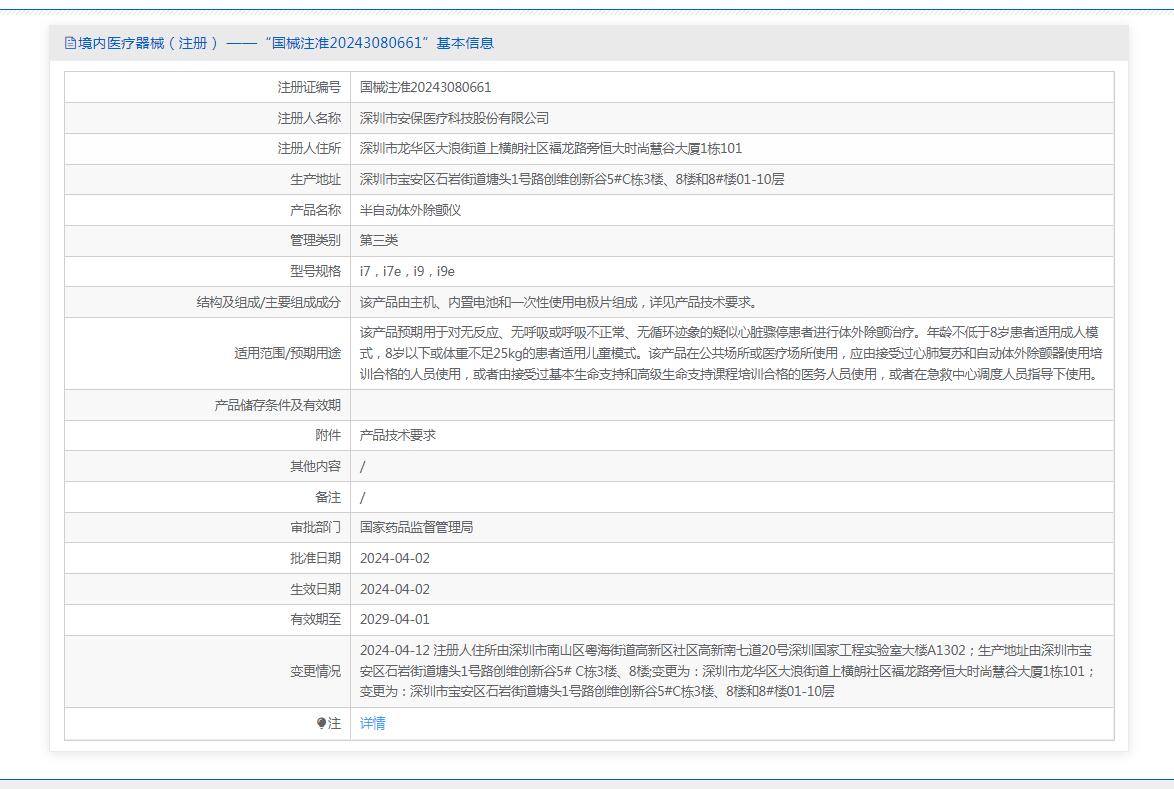Click the registration number value 国械注准20243080661
This screenshot has width=1174, height=789.
point(426,87)
